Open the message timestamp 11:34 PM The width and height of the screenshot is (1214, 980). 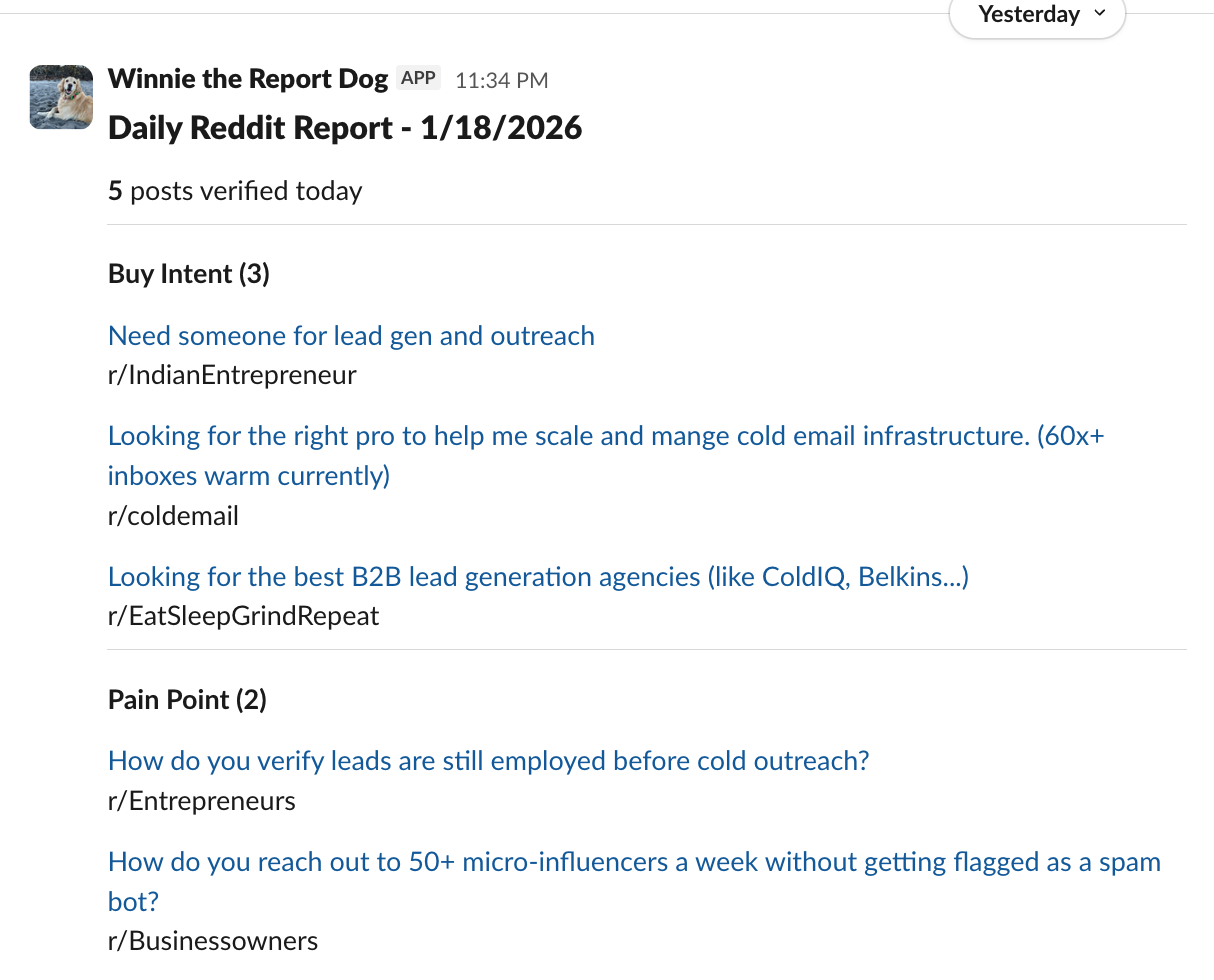coord(501,79)
